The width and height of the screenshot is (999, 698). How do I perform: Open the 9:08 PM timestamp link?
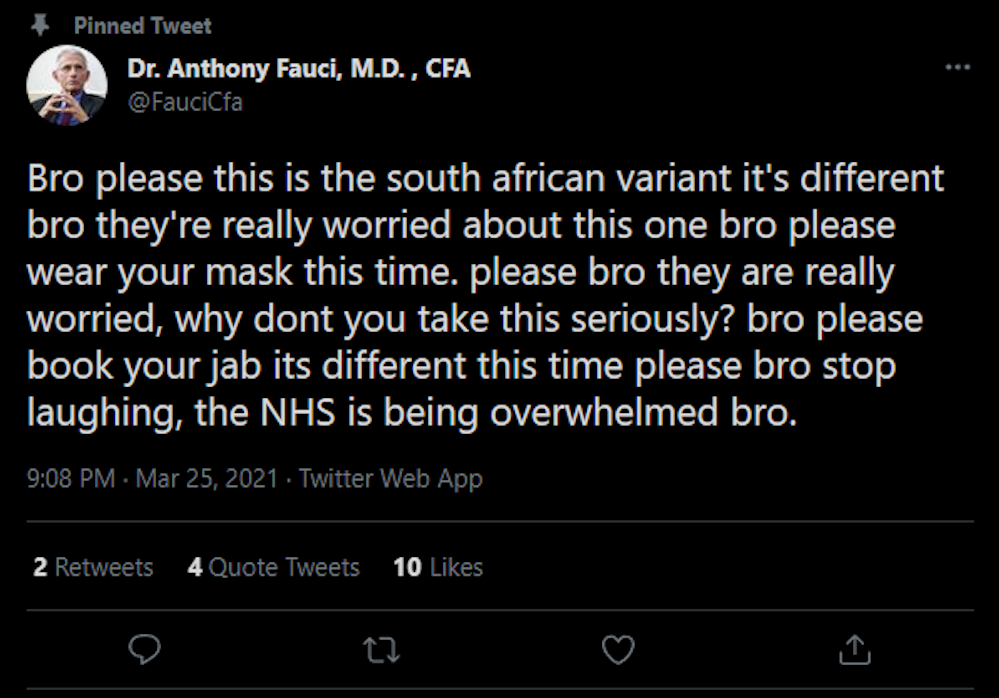click(x=71, y=478)
